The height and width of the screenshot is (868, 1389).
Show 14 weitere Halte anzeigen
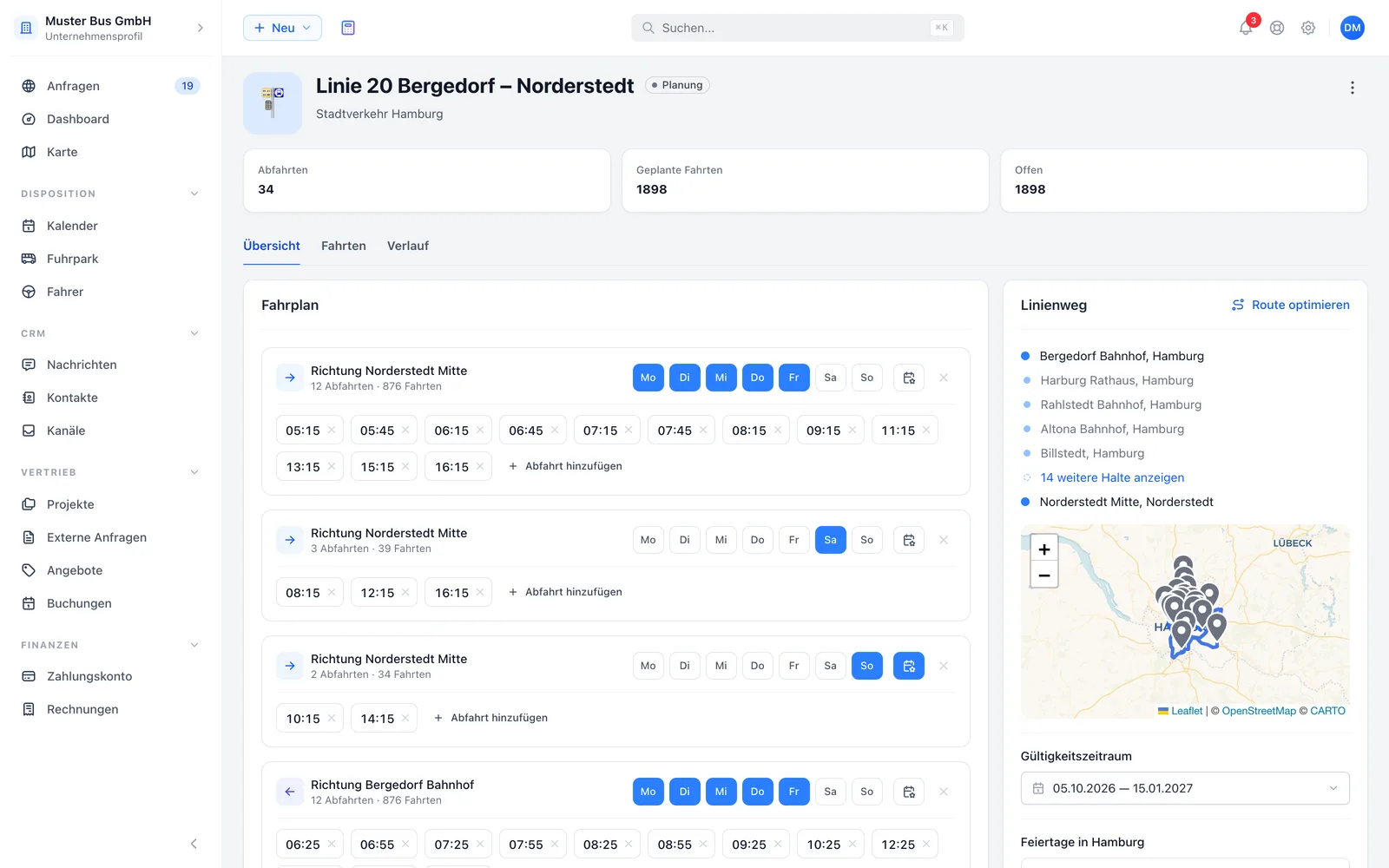[x=1112, y=477]
